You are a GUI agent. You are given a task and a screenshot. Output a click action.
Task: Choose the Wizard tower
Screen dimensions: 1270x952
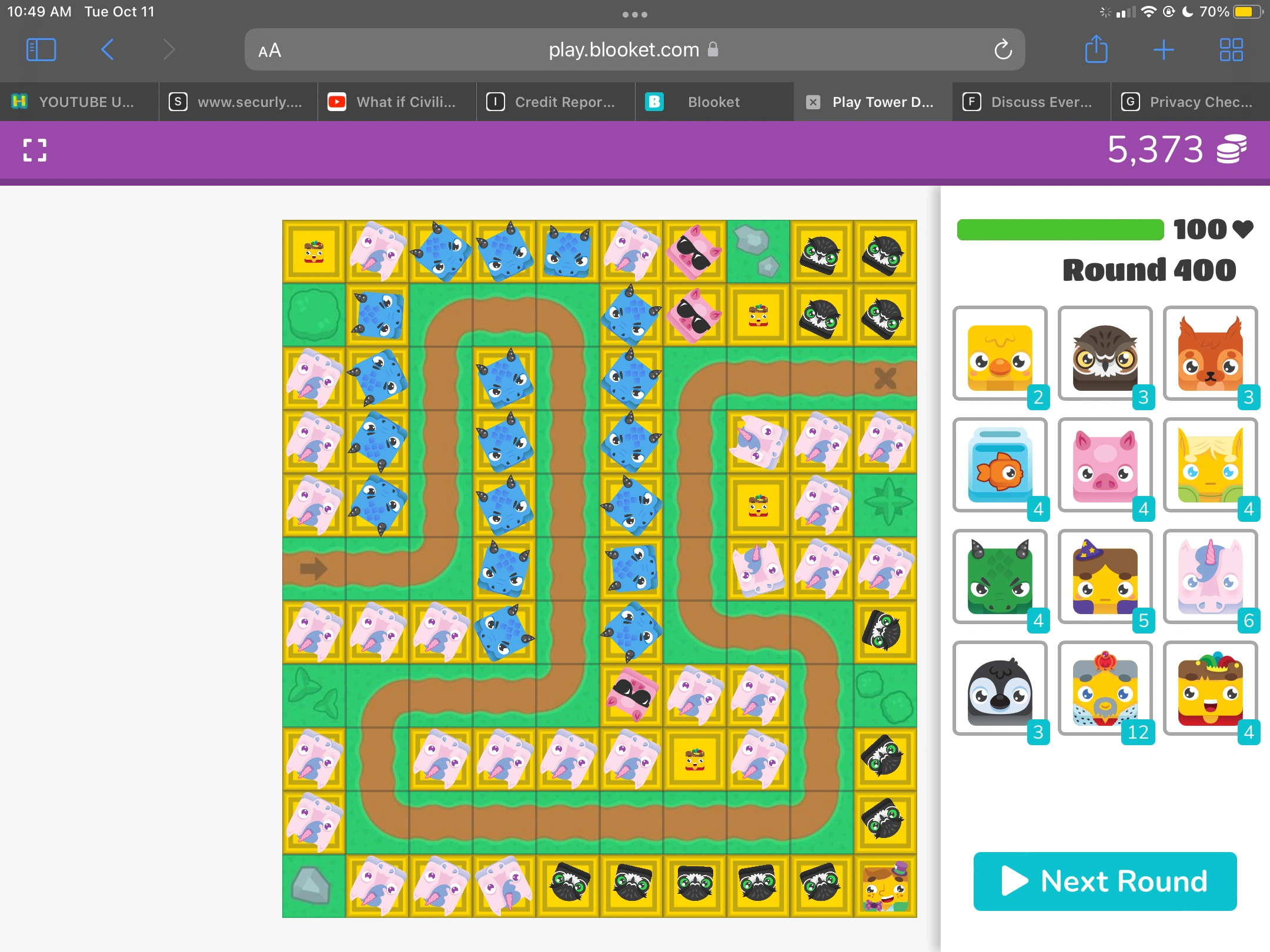pos(1105,577)
